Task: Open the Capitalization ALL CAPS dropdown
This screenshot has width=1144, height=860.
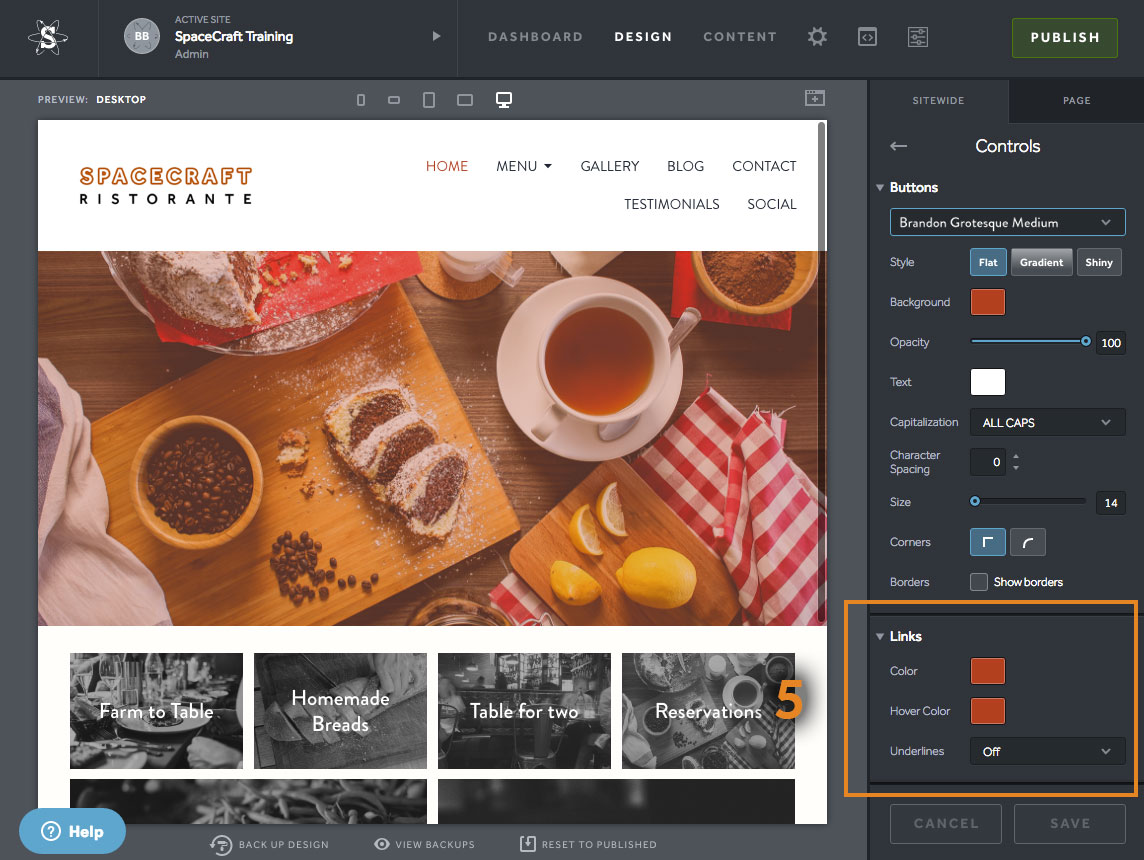Action: [x=1047, y=422]
